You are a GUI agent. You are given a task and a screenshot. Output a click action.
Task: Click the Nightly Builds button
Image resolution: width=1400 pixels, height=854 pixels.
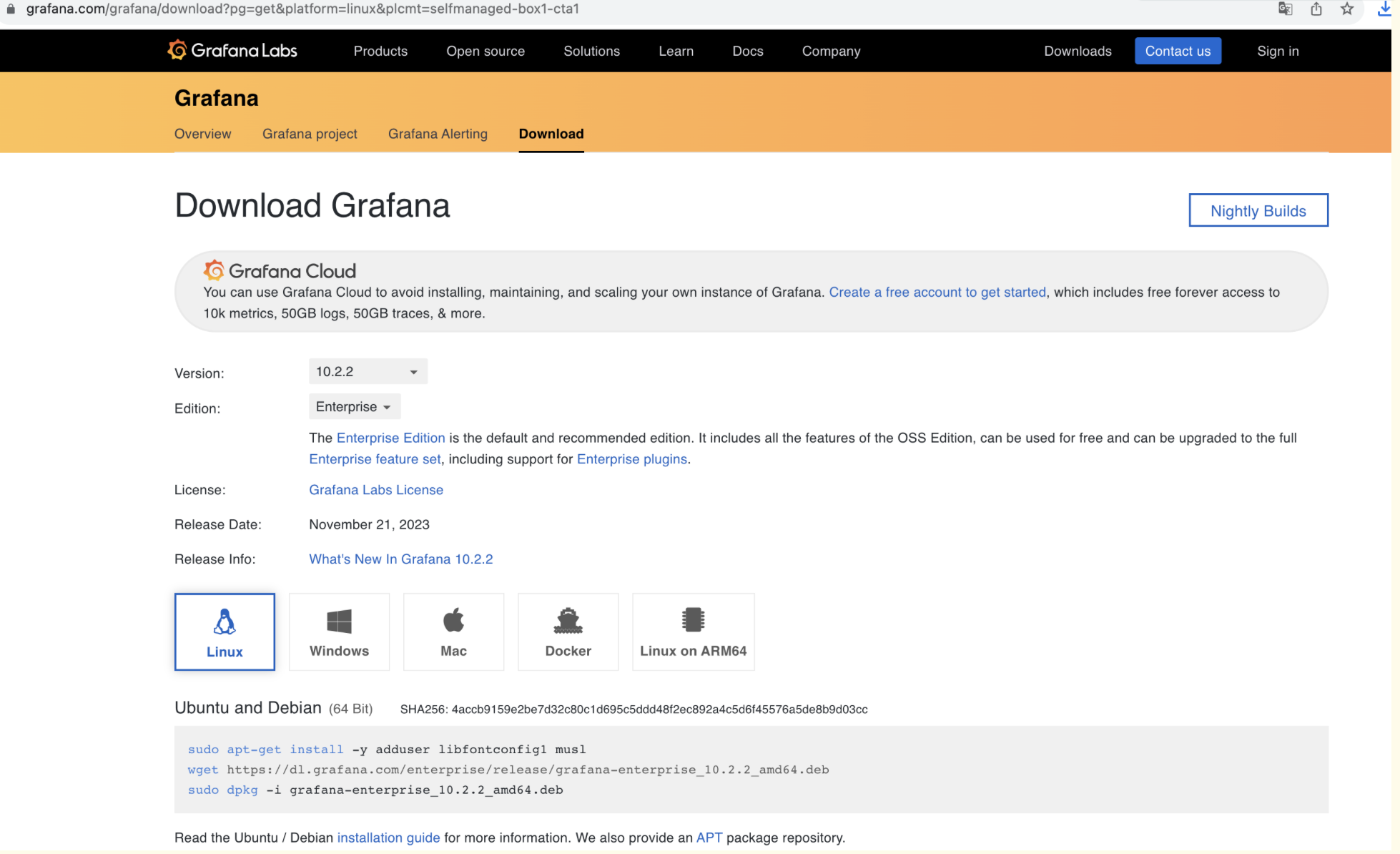pyautogui.click(x=1258, y=210)
